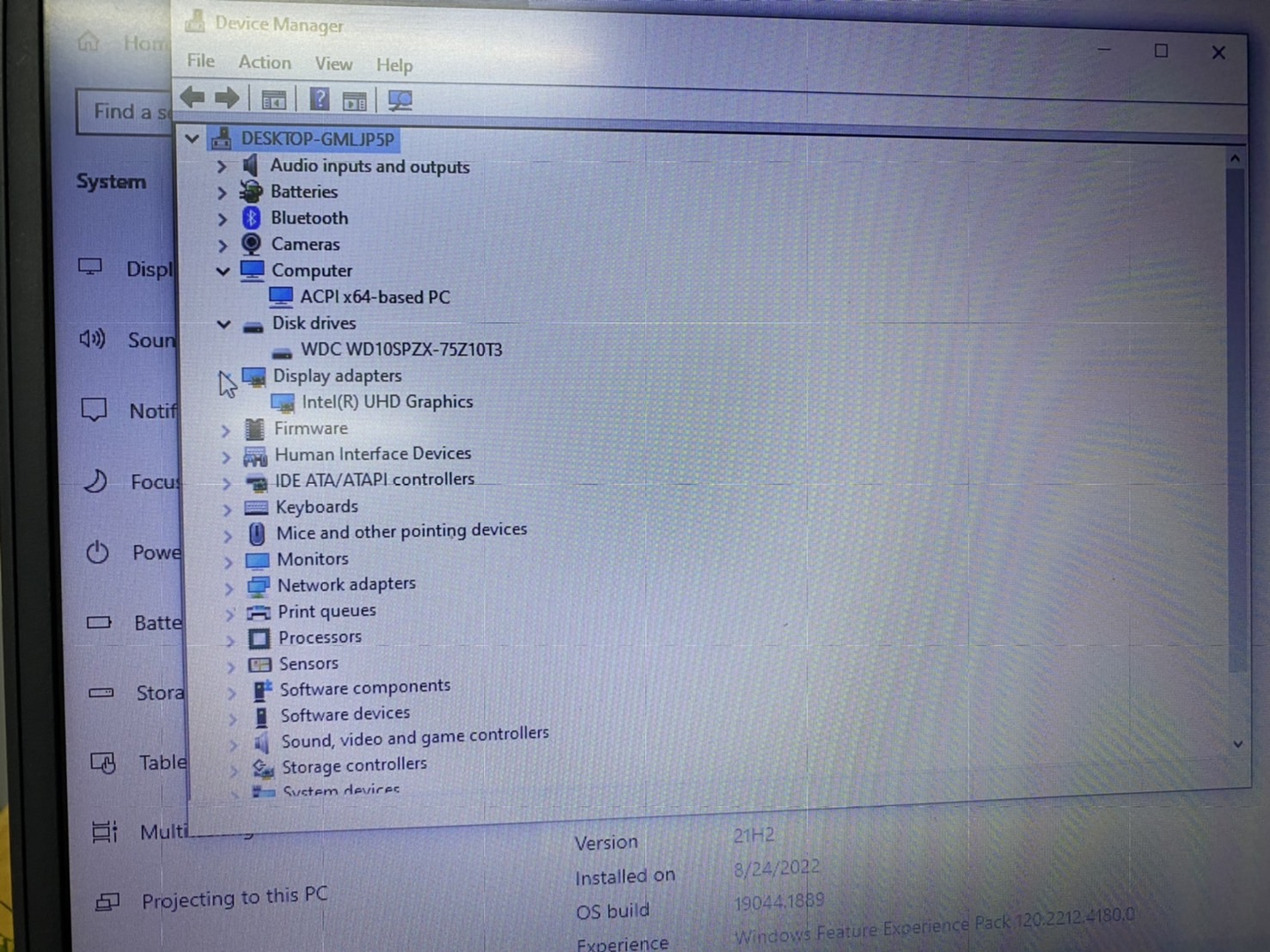Screen dimensions: 1270x952
Task: Click the Forward navigation arrow
Action: coord(227,97)
